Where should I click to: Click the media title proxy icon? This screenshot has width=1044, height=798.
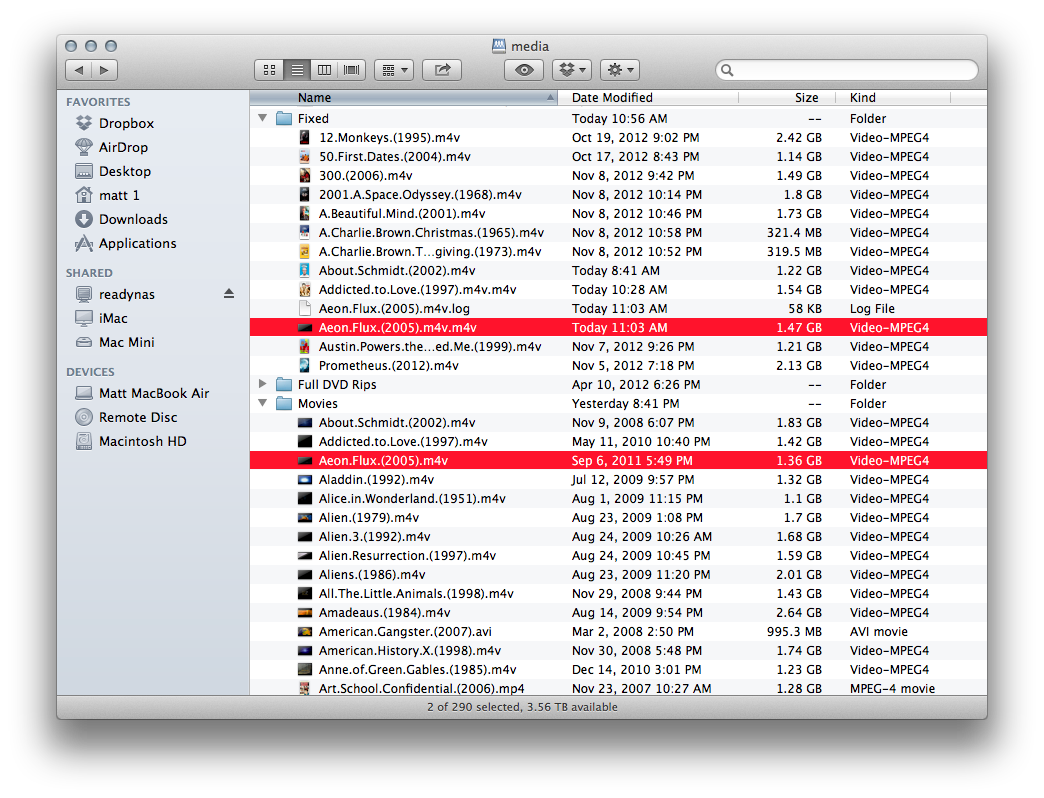[x=499, y=46]
